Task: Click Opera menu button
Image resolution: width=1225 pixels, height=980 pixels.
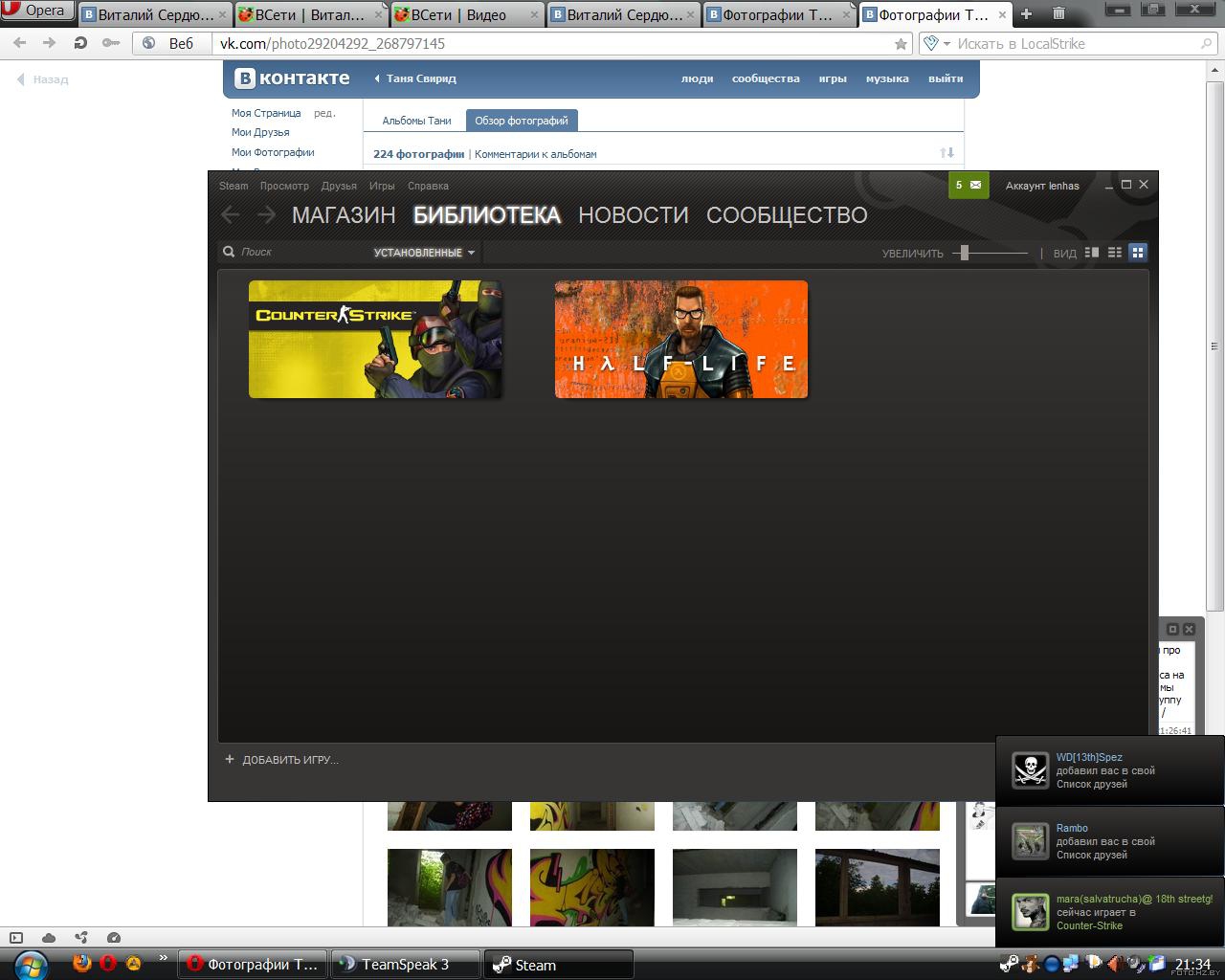Action: 36,11
